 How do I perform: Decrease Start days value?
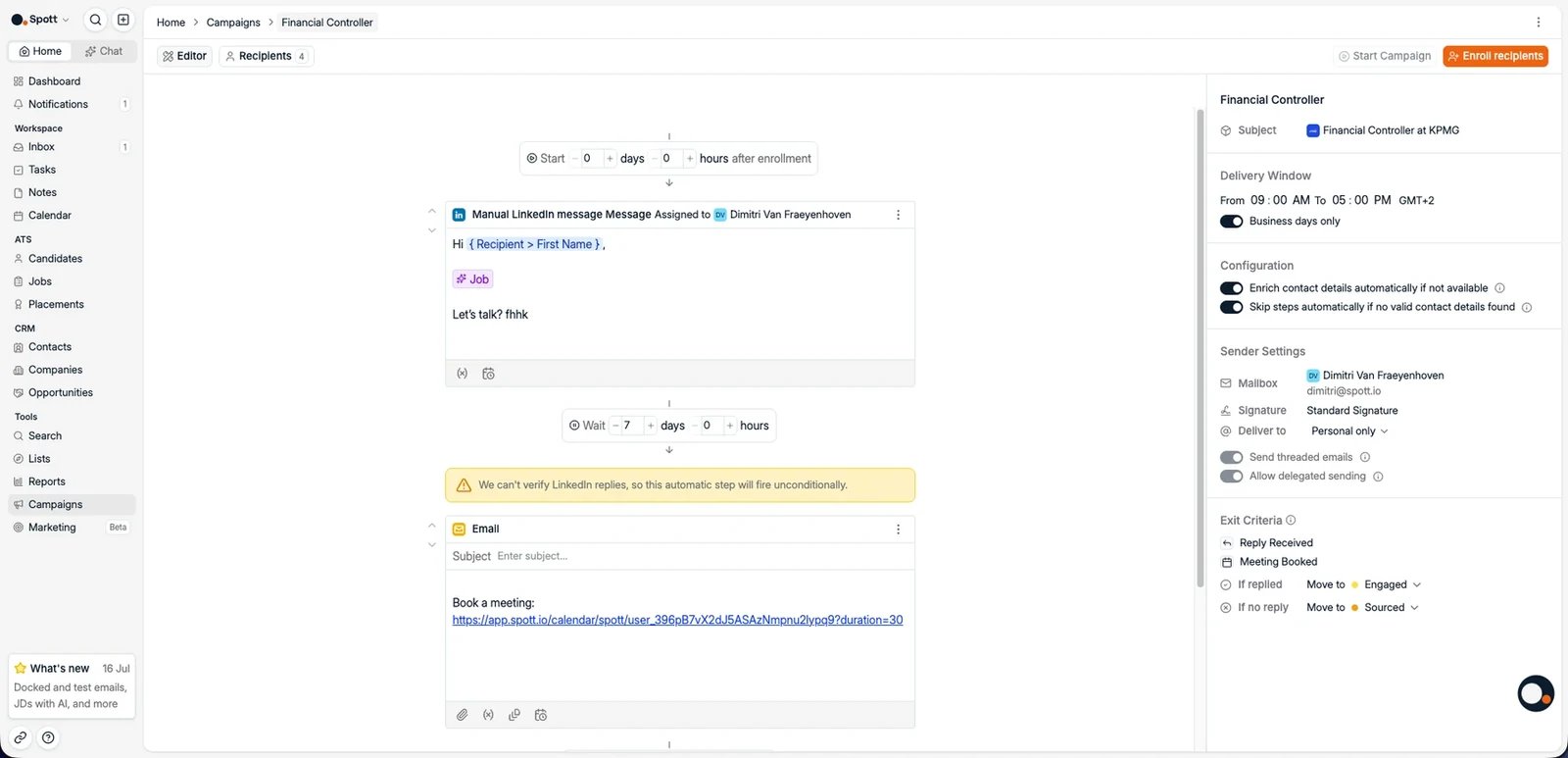click(574, 159)
